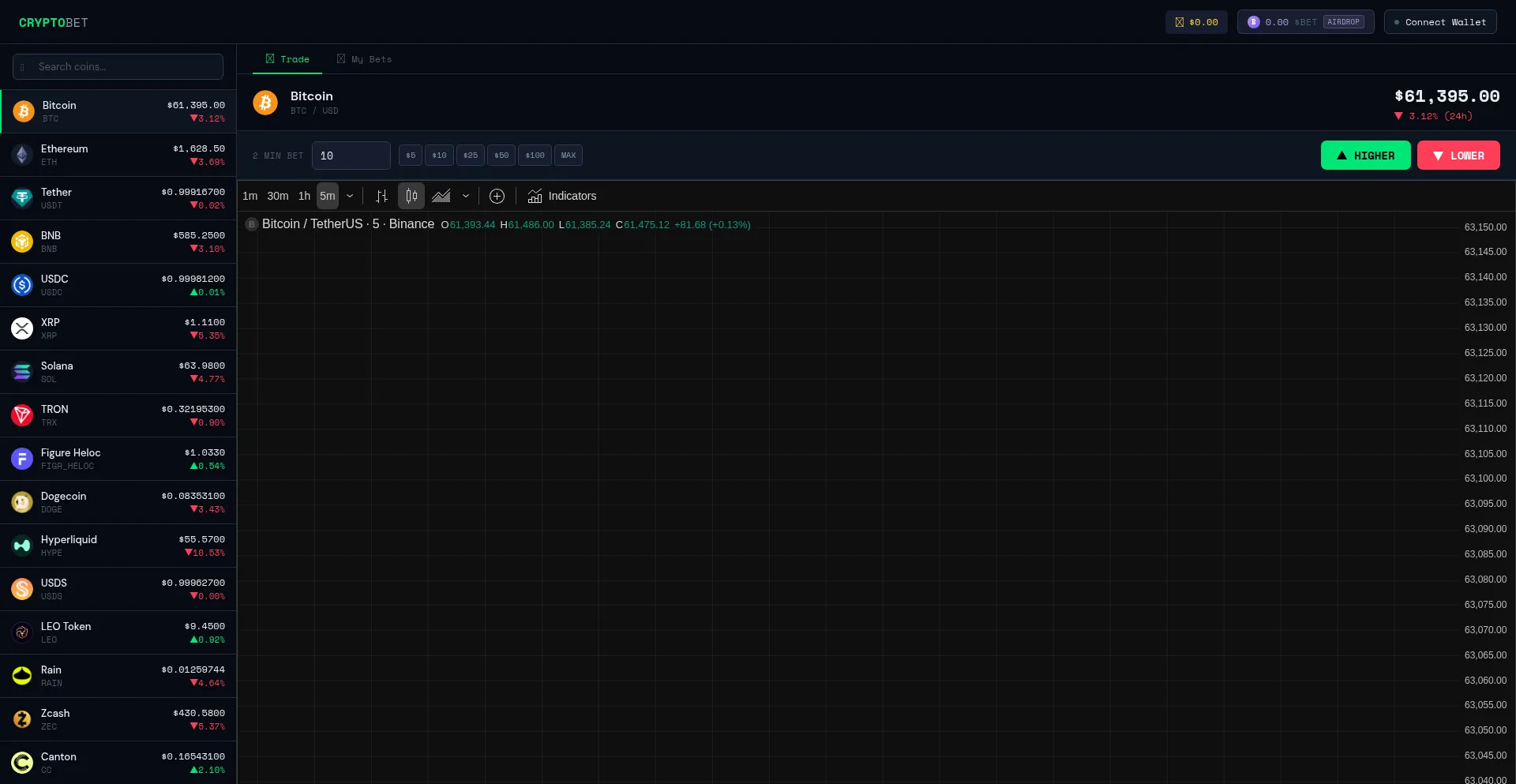Screen dimensions: 1516x784
Task: Select the Bars chart style icon
Action: 381,196
